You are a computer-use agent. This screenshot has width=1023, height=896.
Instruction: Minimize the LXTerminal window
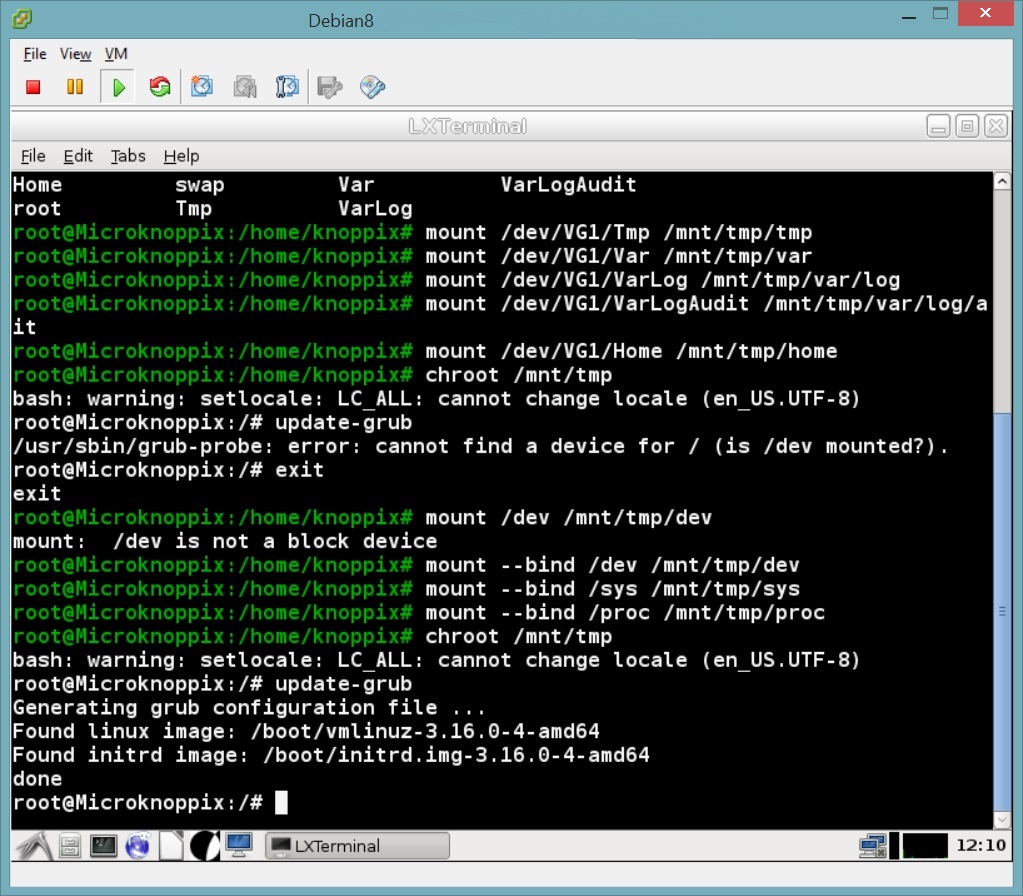point(938,126)
